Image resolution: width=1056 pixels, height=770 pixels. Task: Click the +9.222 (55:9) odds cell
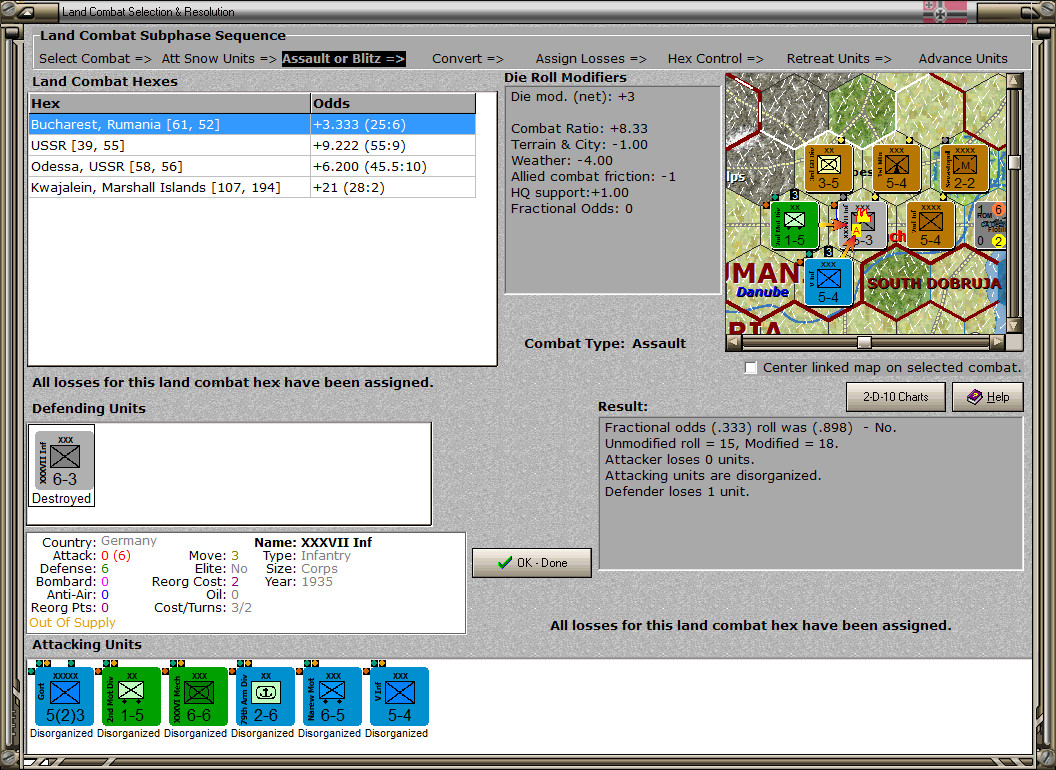click(x=393, y=146)
